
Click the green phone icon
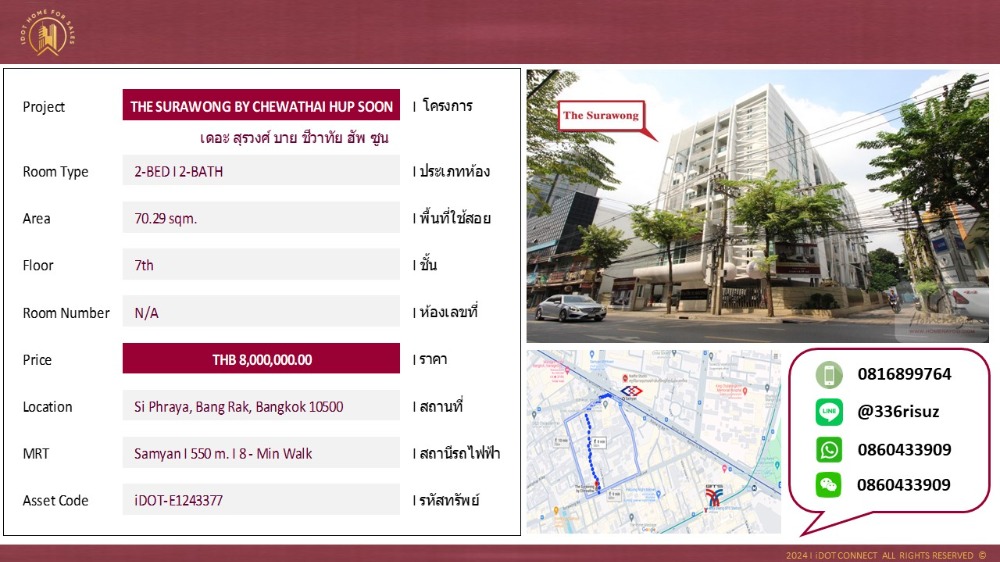[x=829, y=374]
